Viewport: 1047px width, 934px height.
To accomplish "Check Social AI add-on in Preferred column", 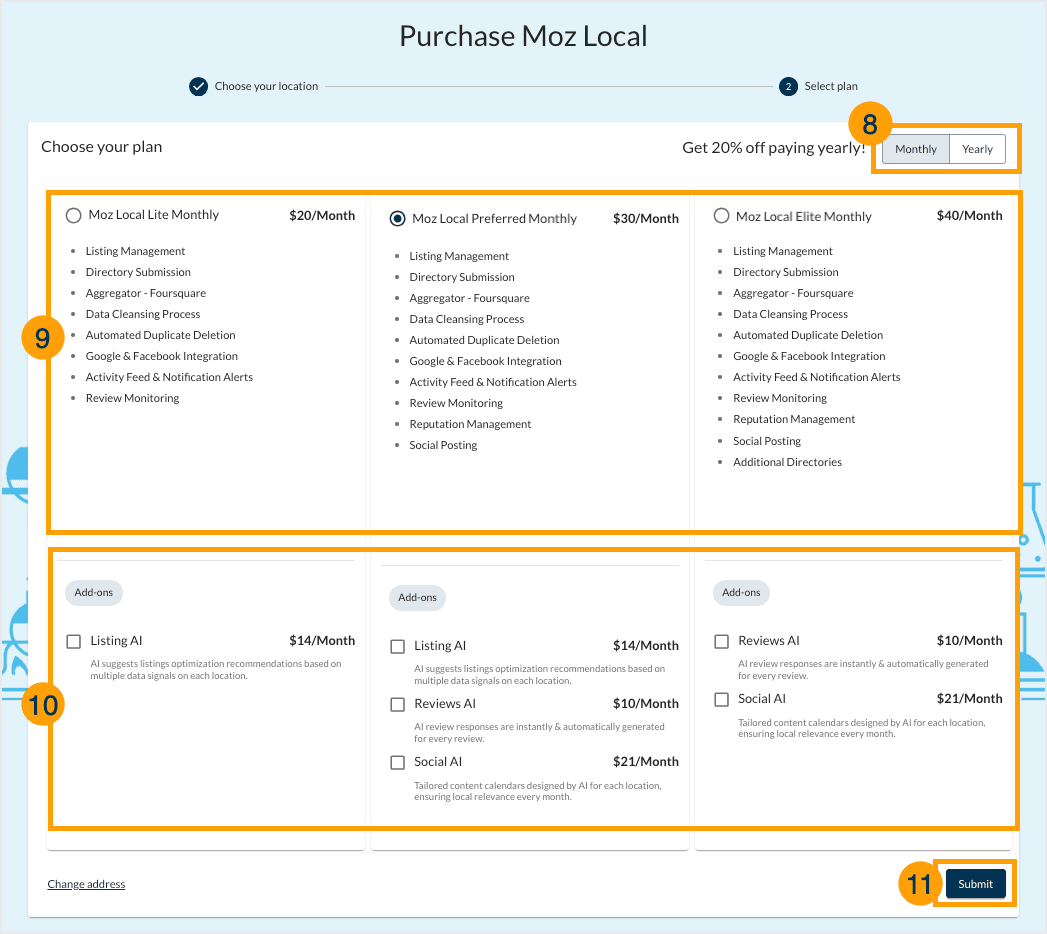I will click(397, 762).
